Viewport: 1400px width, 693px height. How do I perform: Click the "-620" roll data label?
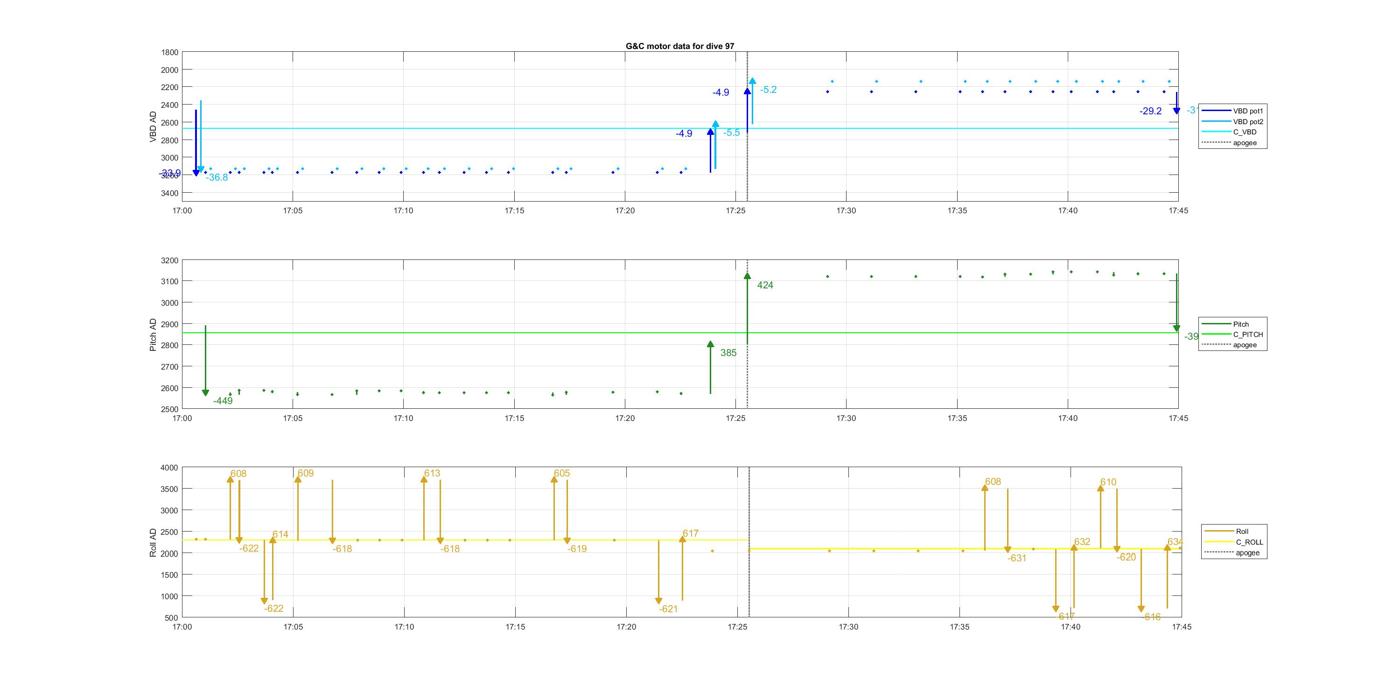[x=1127, y=558]
